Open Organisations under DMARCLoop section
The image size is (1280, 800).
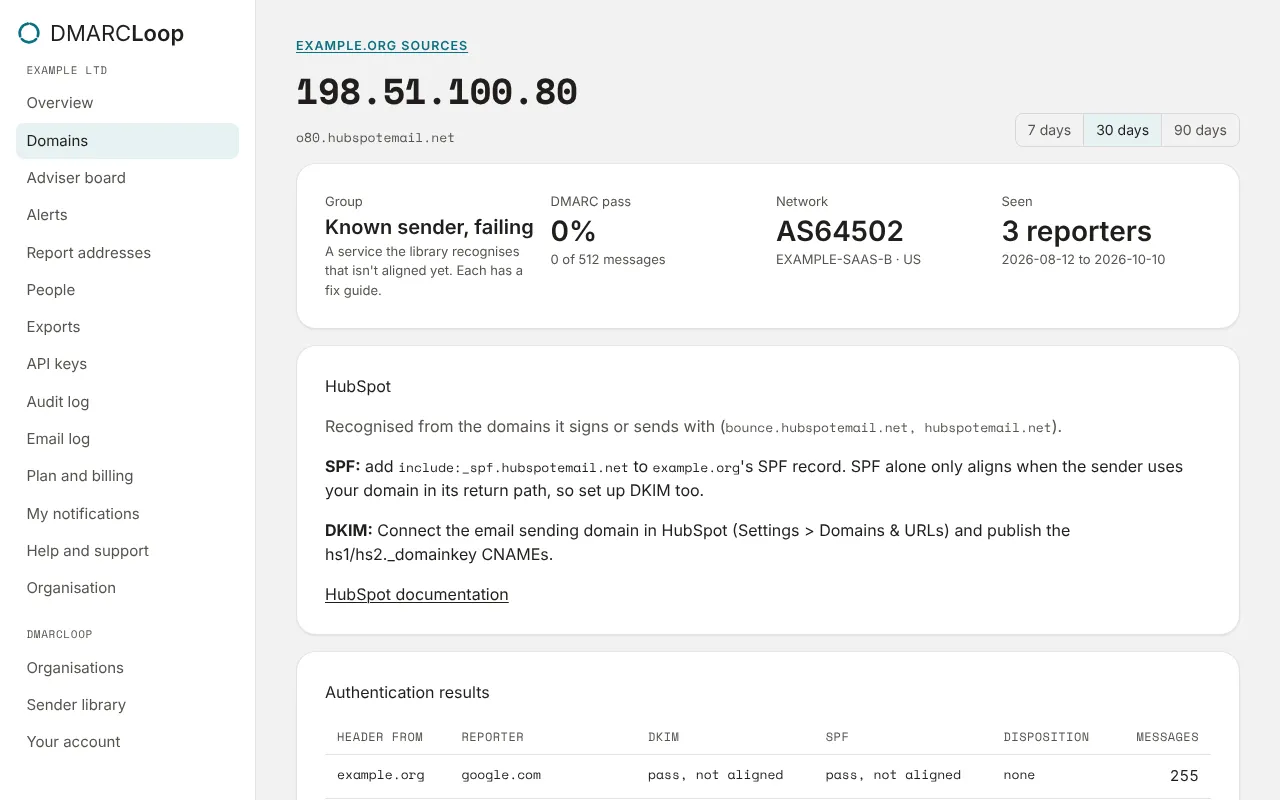coord(127,668)
